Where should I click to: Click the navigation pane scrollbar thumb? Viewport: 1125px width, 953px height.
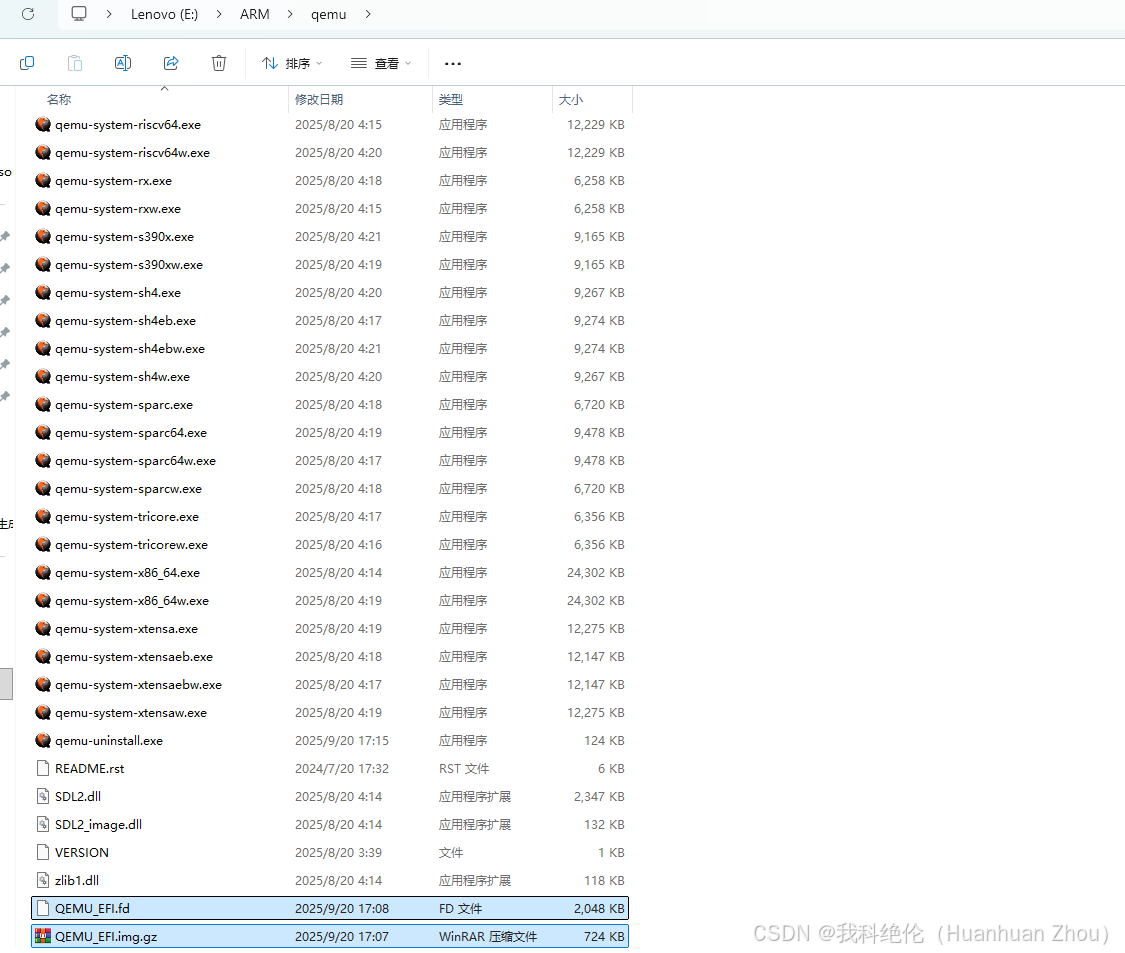(x=6, y=683)
